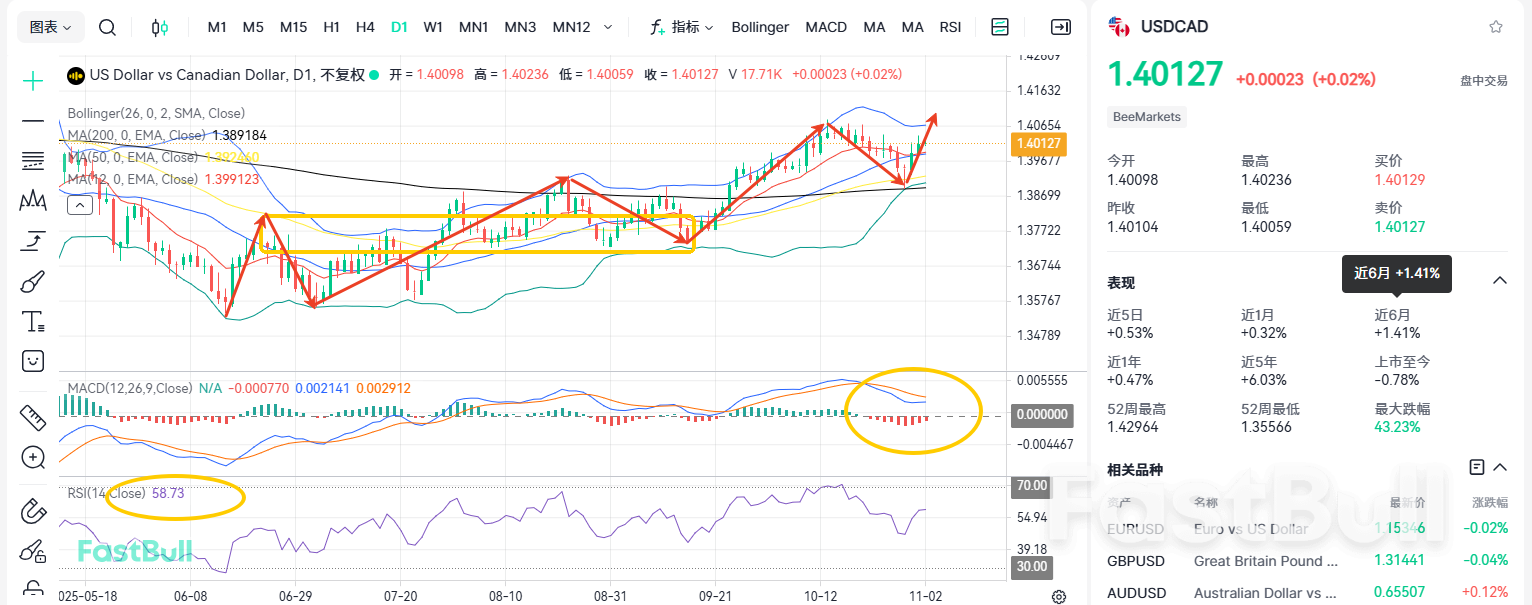Open the emoji sticker tool

33,360
